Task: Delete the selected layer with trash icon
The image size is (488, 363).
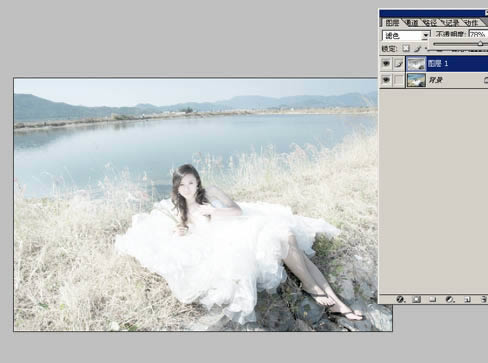Action: 484,299
